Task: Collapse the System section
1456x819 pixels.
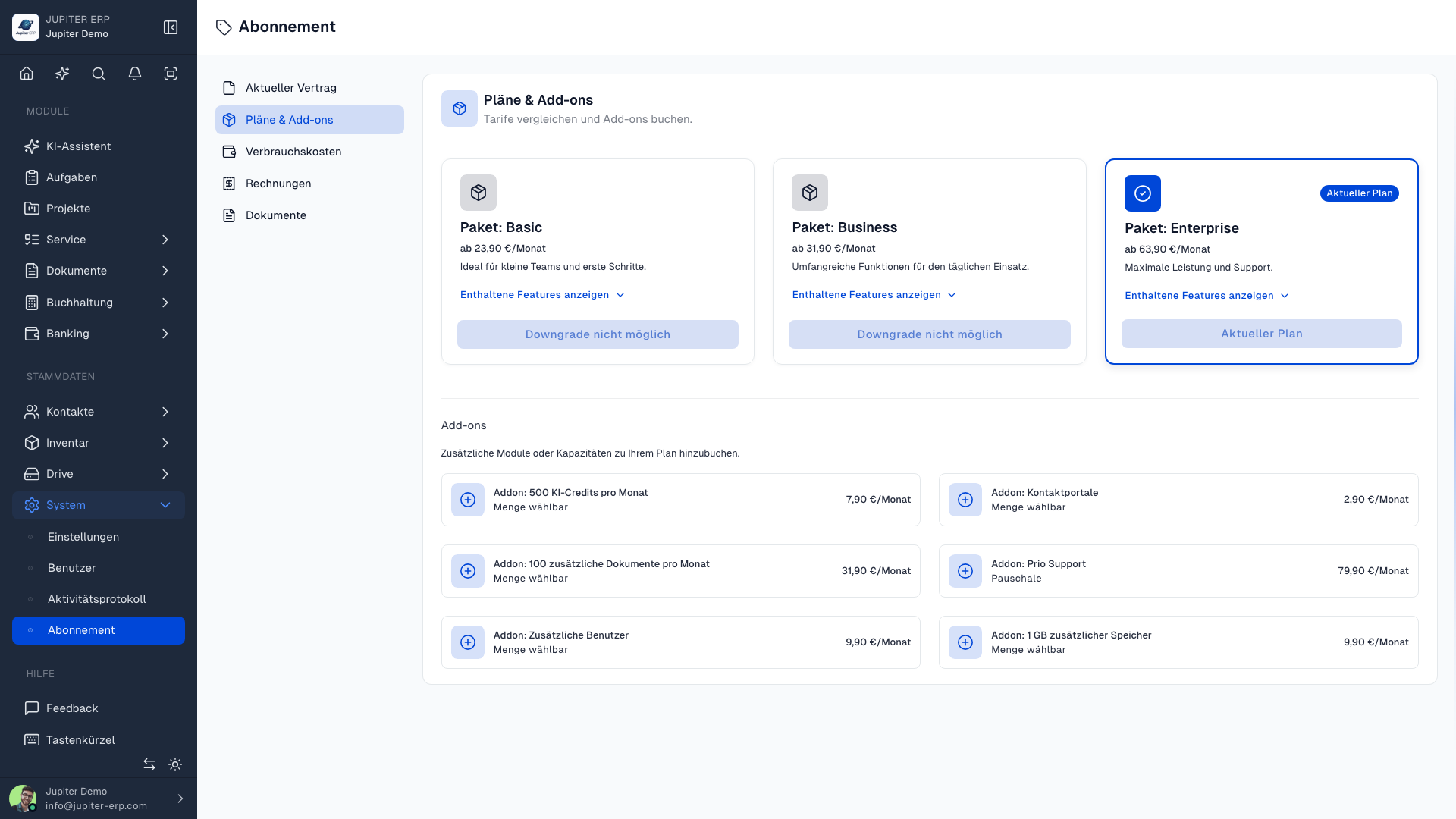Action: [99, 505]
